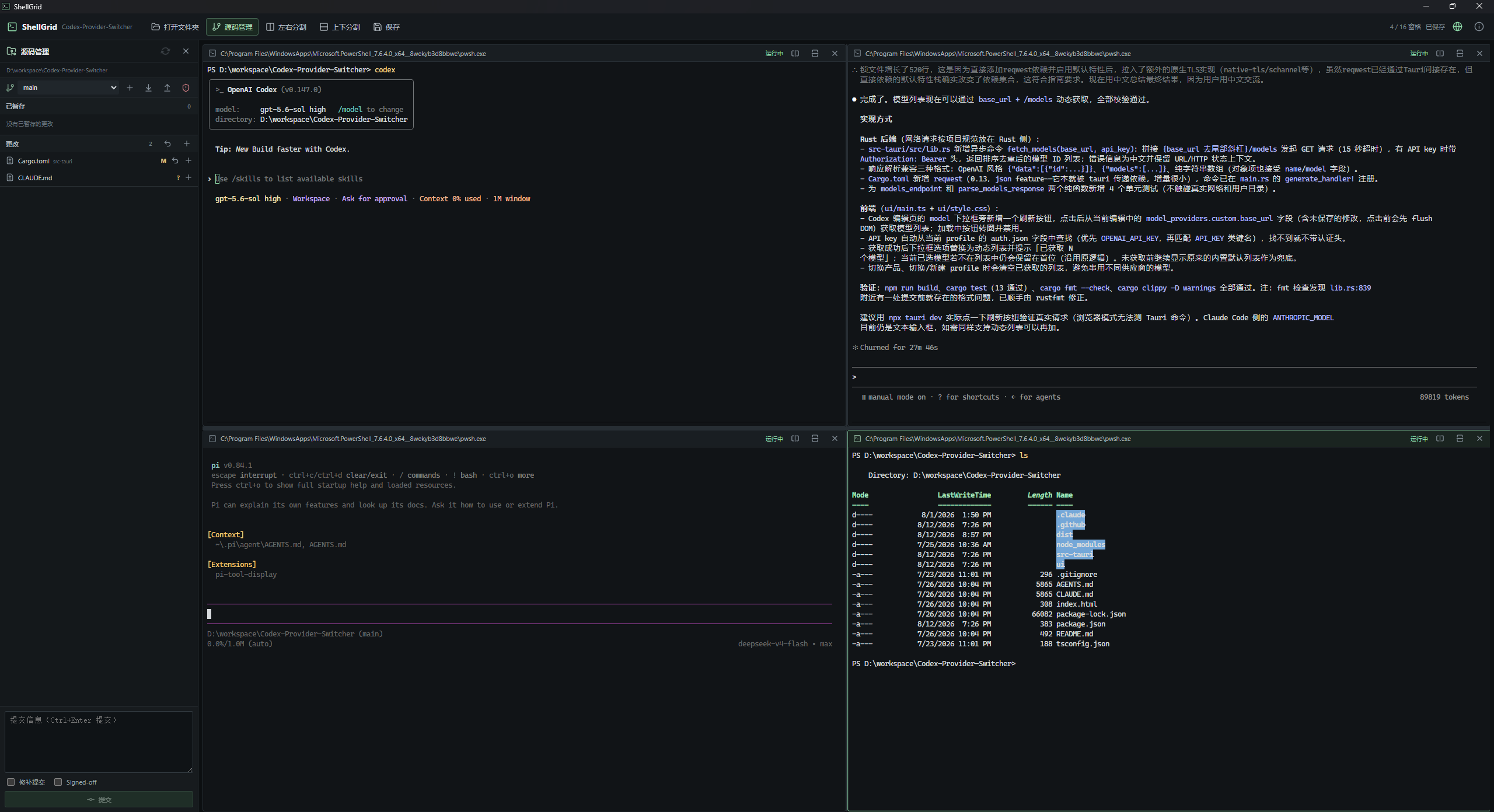Screen dimensions: 1494x812
Task: Close the ls listing terminal pane
Action: (x=1479, y=438)
